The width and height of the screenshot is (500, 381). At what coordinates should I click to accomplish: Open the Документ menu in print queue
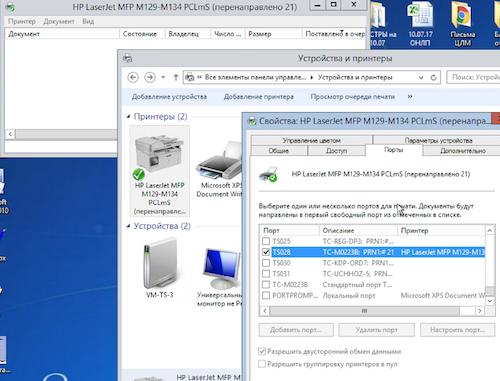coord(59,21)
